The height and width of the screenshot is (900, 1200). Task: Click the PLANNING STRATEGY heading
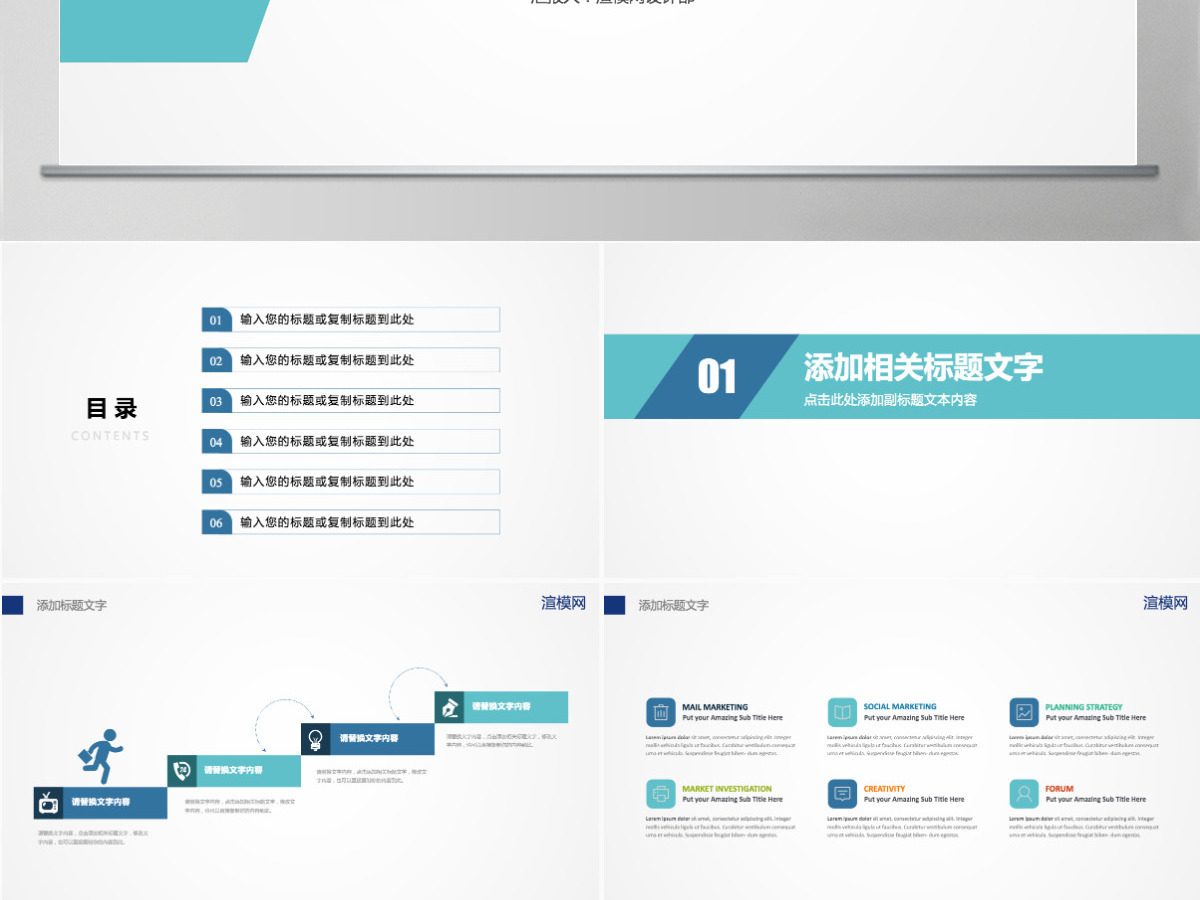[1084, 707]
